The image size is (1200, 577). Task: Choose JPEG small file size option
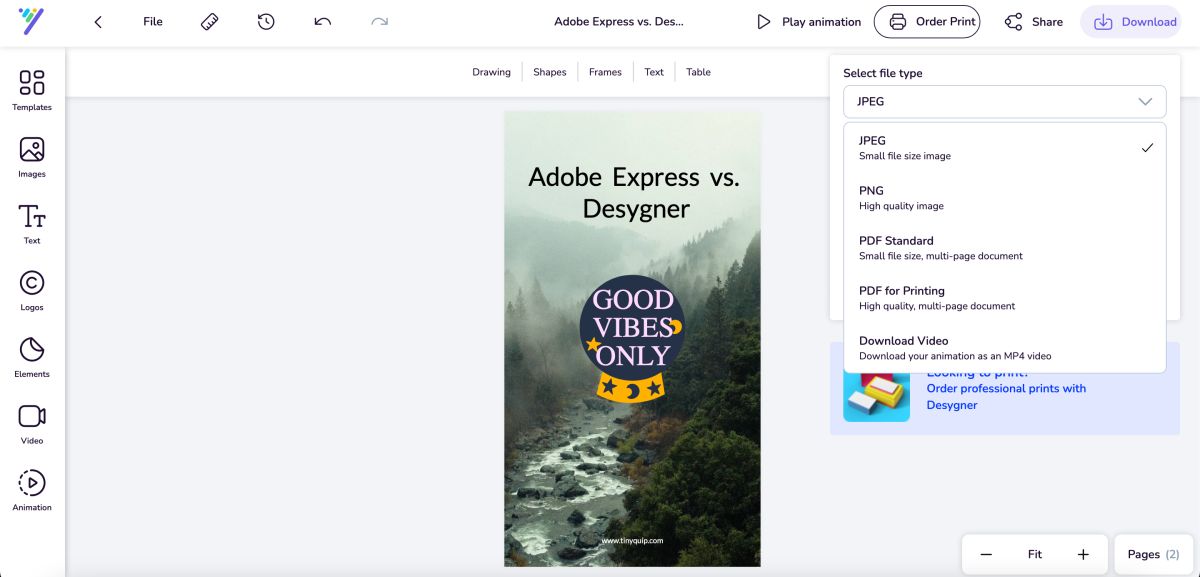pos(1004,148)
